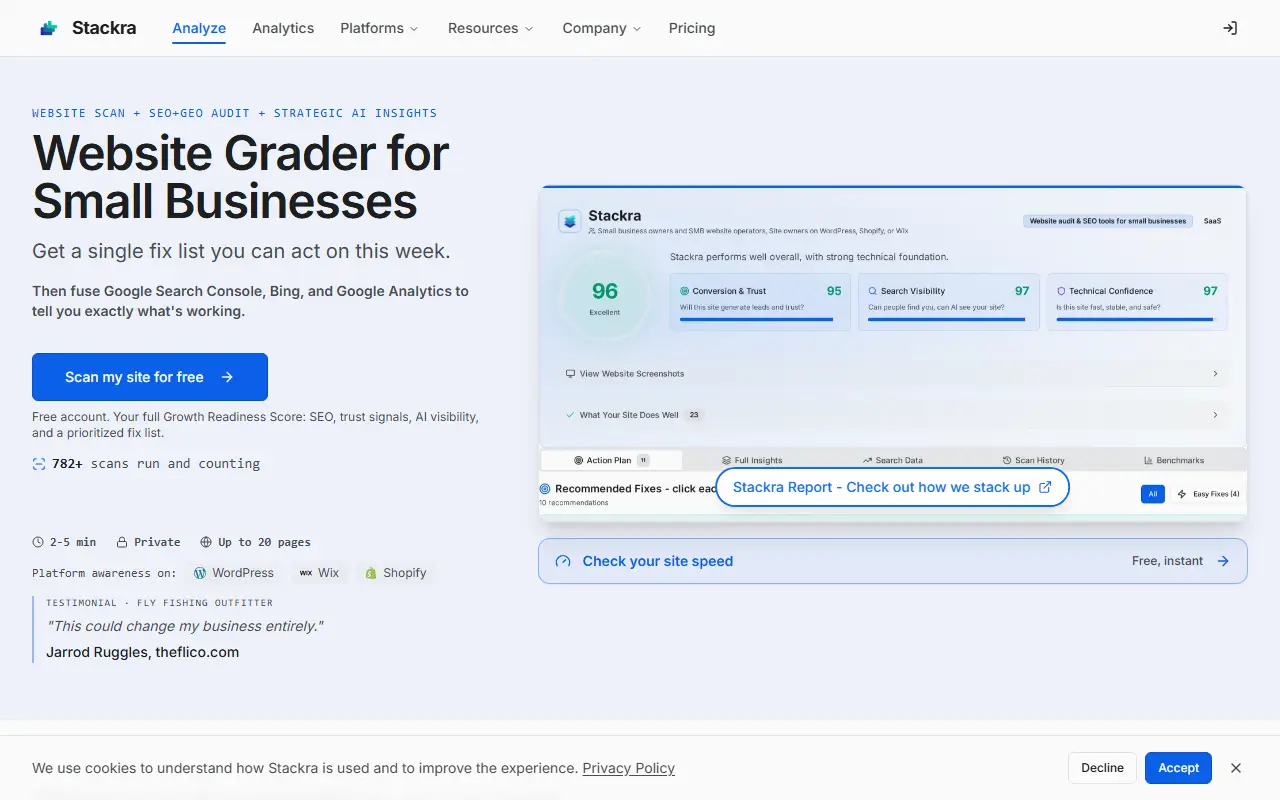The height and width of the screenshot is (800, 1280).
Task: Go to the Analyze nav item
Action: (x=199, y=28)
